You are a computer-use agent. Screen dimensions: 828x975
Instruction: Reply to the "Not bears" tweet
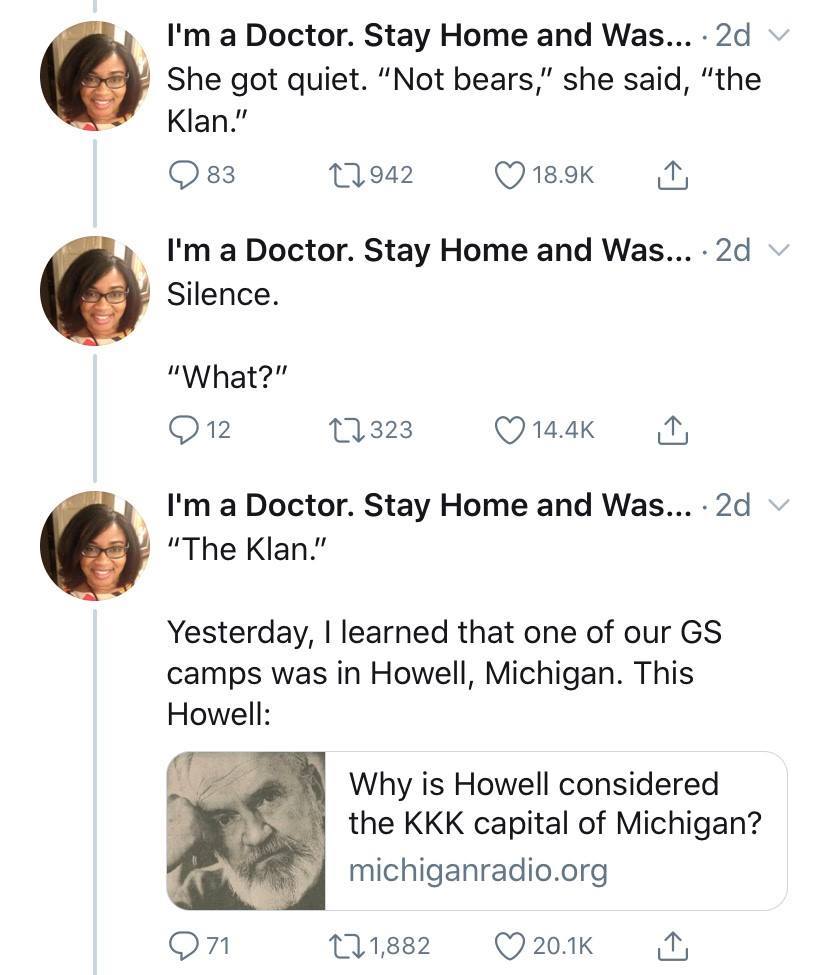pyautogui.click(x=184, y=174)
